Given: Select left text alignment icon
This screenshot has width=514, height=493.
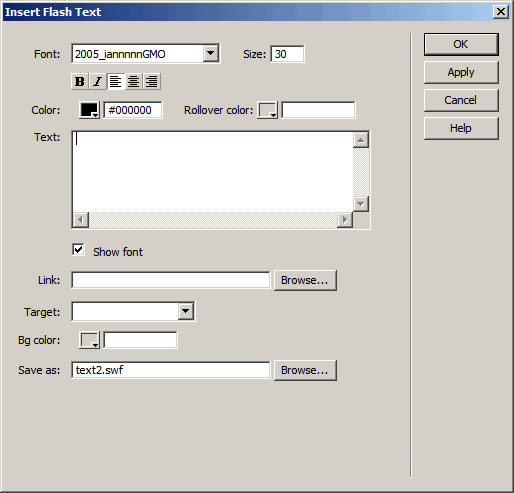Looking at the screenshot, I should click(x=115, y=81).
